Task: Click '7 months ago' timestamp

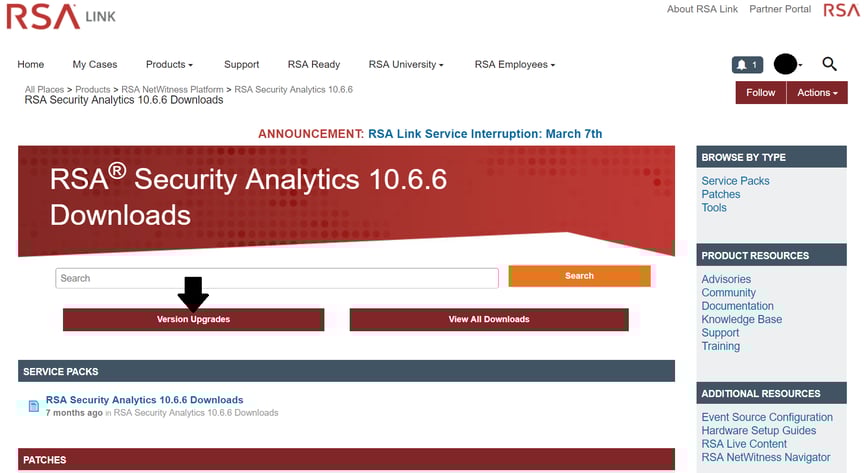Action: click(x=74, y=413)
